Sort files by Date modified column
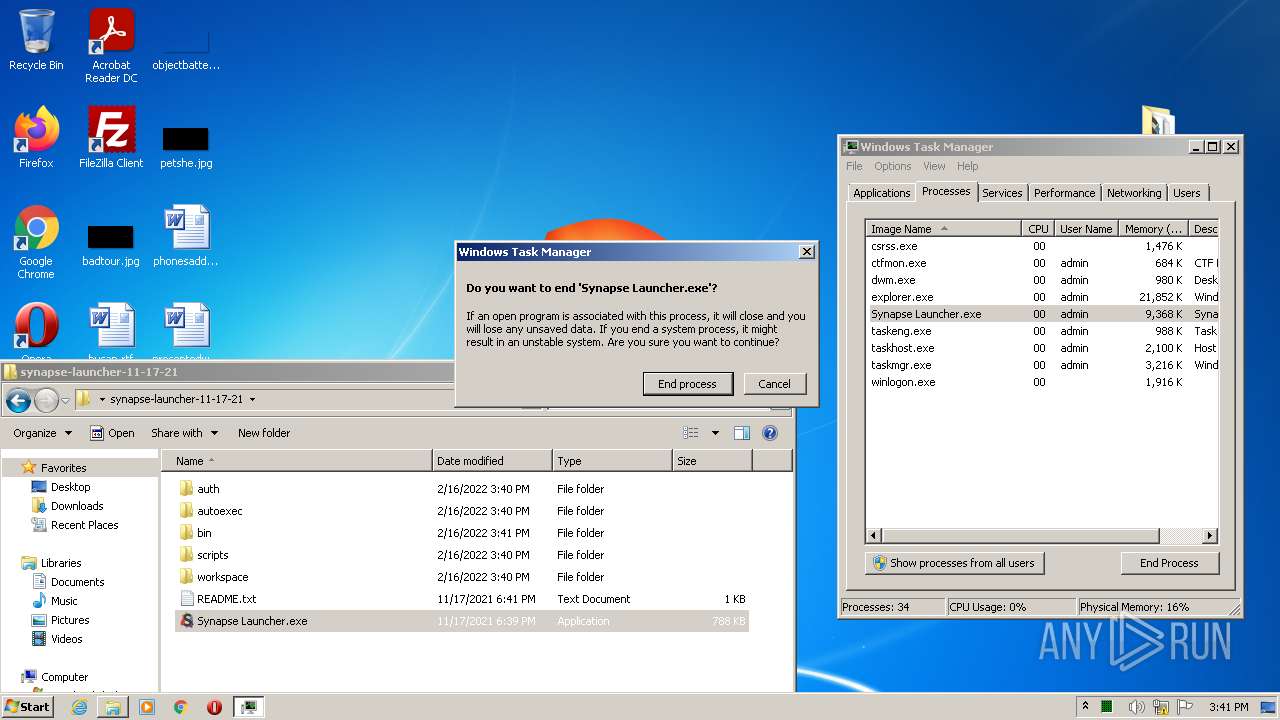 click(492, 461)
